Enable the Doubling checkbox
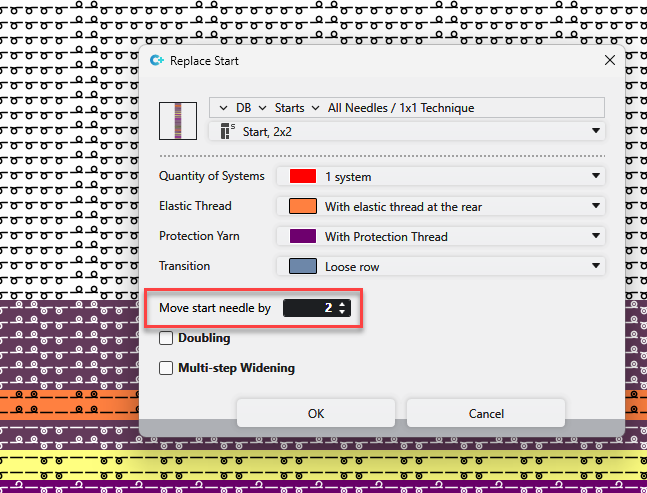 (167, 339)
